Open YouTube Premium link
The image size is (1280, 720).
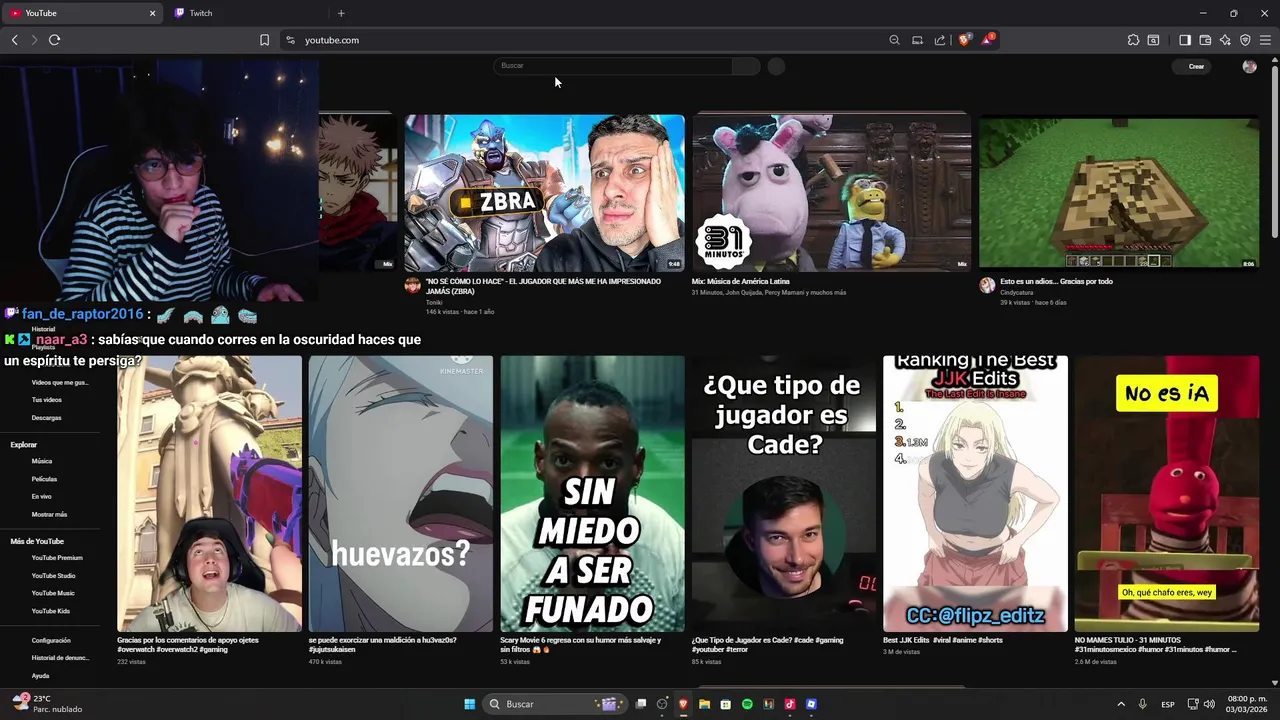click(57, 558)
